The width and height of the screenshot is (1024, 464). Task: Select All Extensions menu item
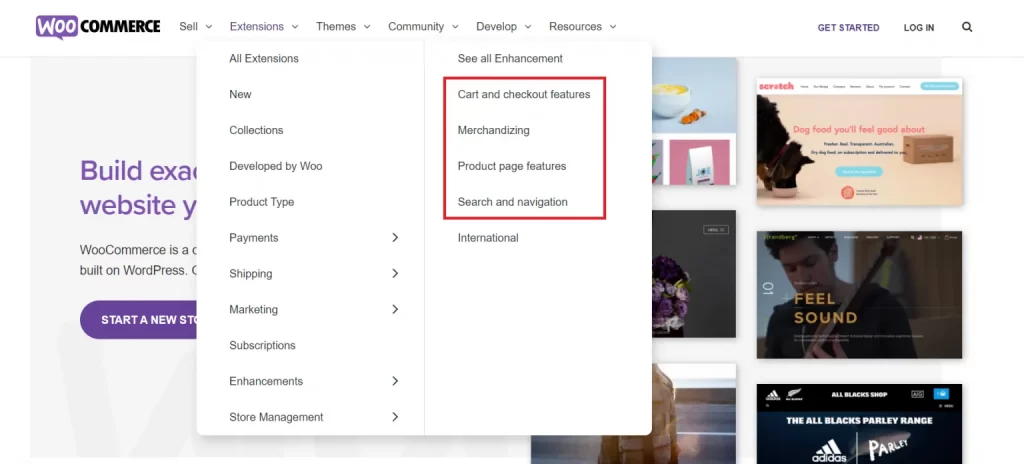[263, 59]
